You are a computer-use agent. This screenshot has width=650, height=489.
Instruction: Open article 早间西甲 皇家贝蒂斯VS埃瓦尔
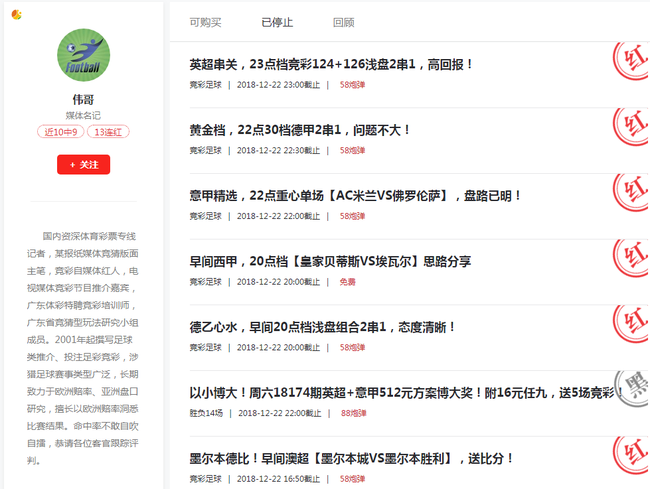(x=330, y=261)
